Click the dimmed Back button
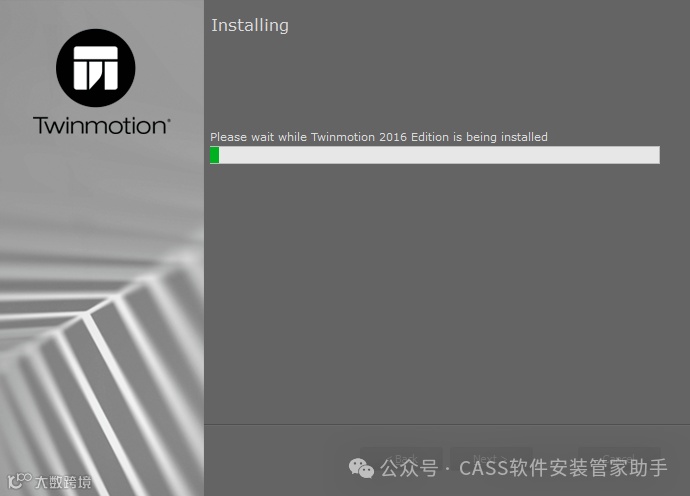Screen dimensions: 690x496 point(401,459)
